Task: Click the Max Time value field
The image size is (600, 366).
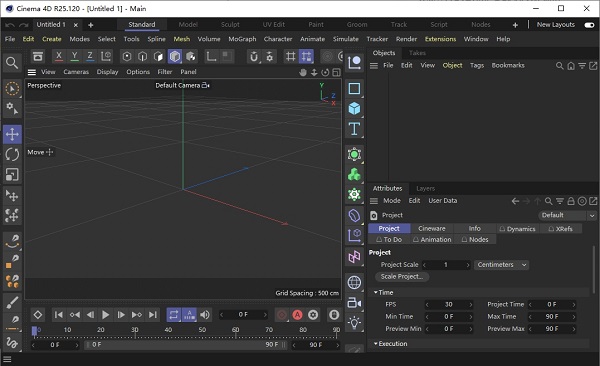Action: point(552,317)
